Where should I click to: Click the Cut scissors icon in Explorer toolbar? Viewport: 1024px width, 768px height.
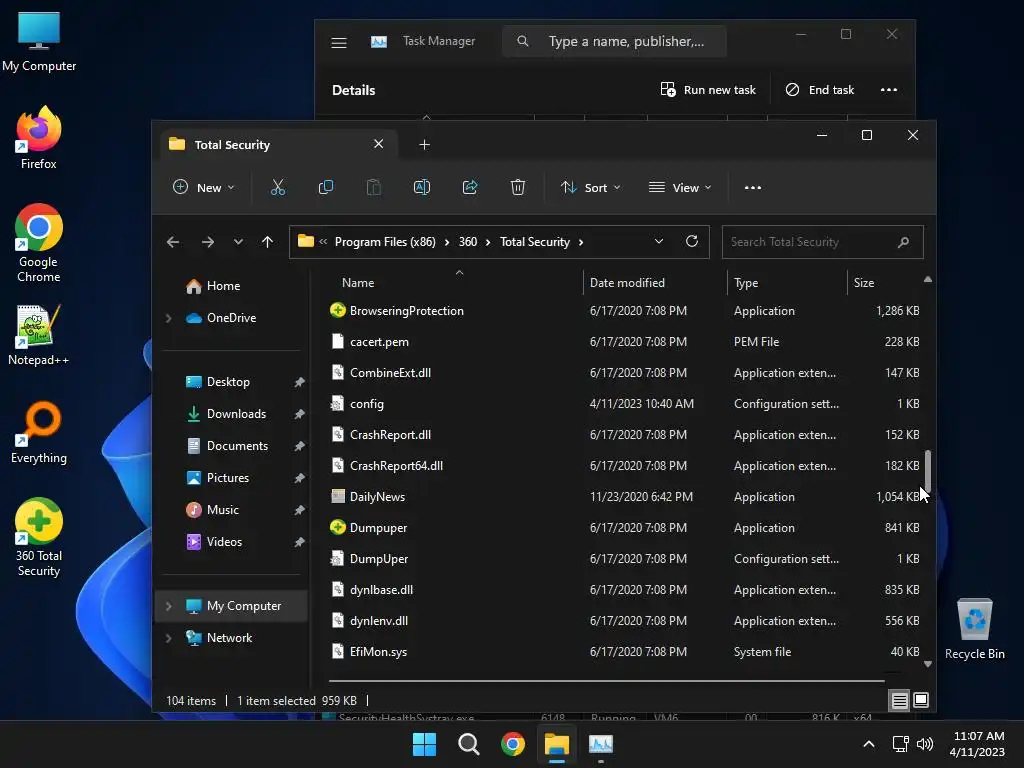coord(278,187)
